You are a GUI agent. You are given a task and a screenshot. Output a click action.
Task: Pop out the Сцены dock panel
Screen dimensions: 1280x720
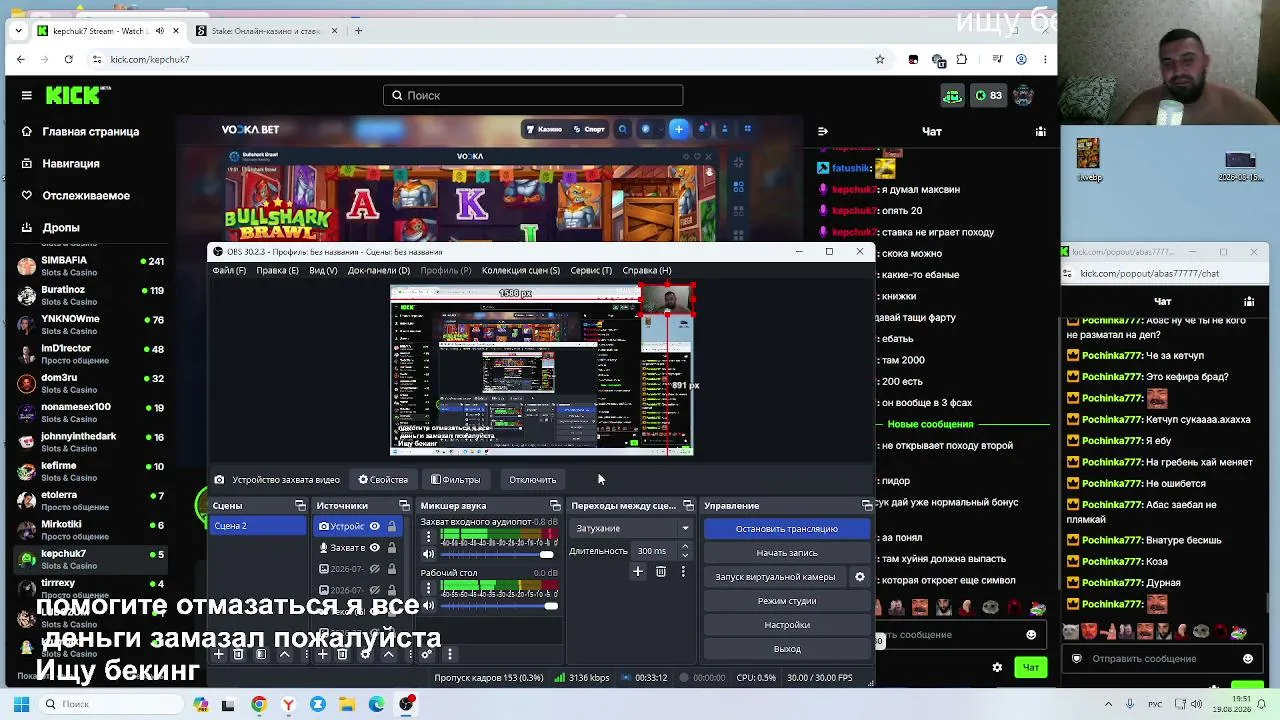tap(300, 505)
